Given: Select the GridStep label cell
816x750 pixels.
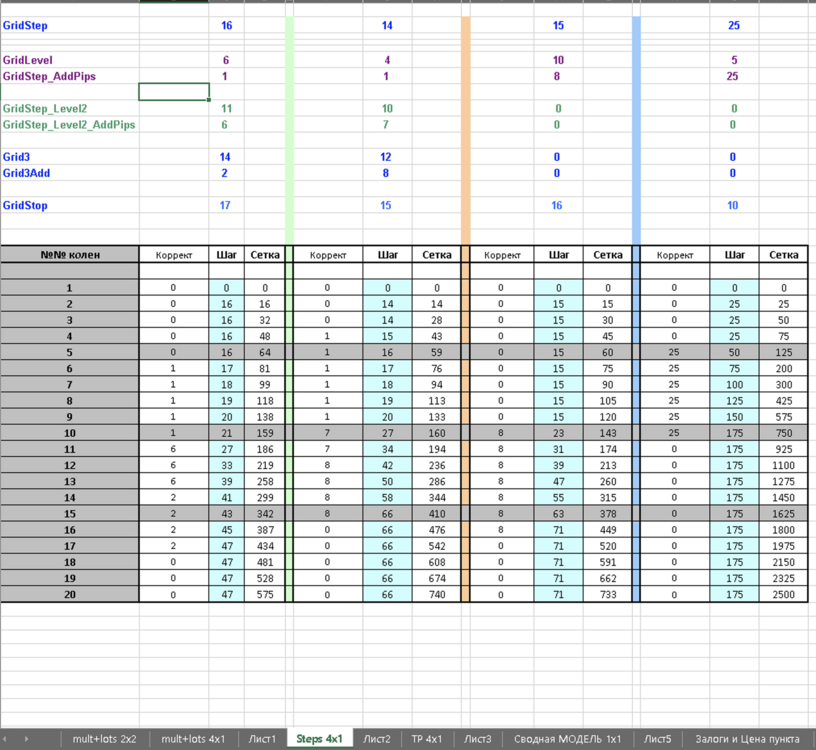Looking at the screenshot, I should point(70,26).
